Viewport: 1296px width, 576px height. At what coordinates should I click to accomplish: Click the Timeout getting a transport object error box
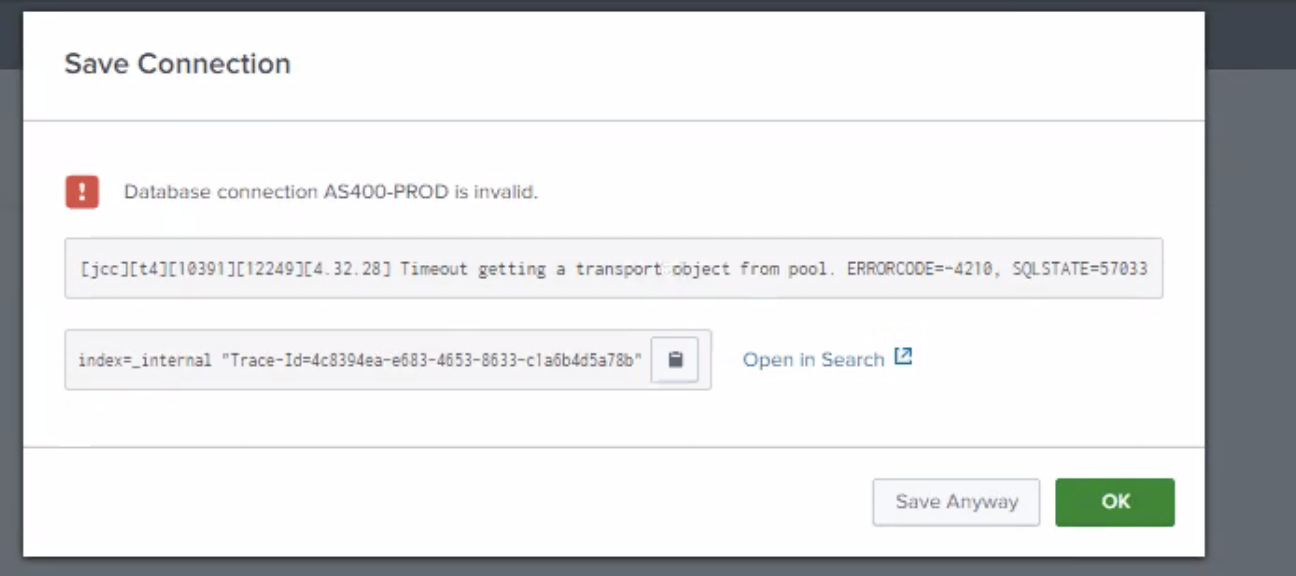pos(614,268)
